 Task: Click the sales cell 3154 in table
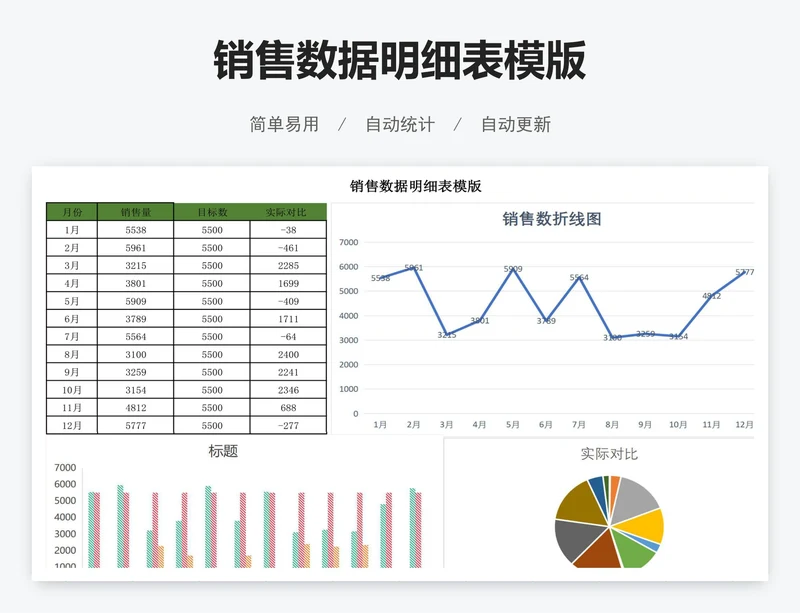point(136,390)
